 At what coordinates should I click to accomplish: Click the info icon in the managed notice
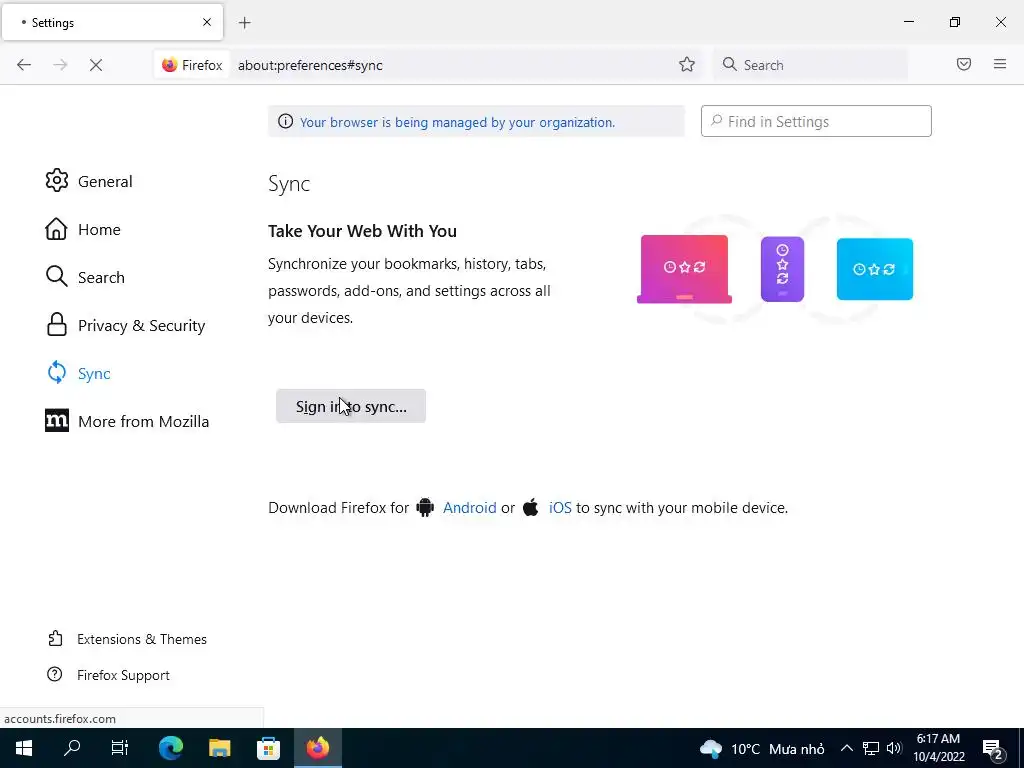coord(285,121)
